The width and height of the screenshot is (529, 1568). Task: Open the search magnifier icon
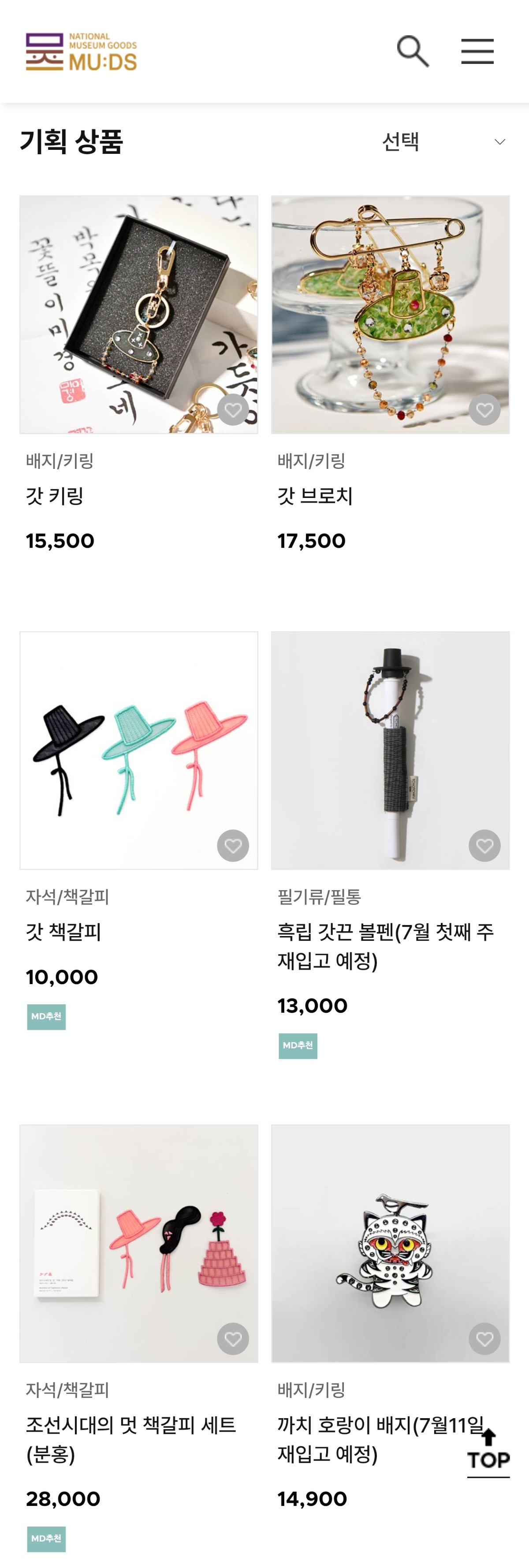(413, 51)
